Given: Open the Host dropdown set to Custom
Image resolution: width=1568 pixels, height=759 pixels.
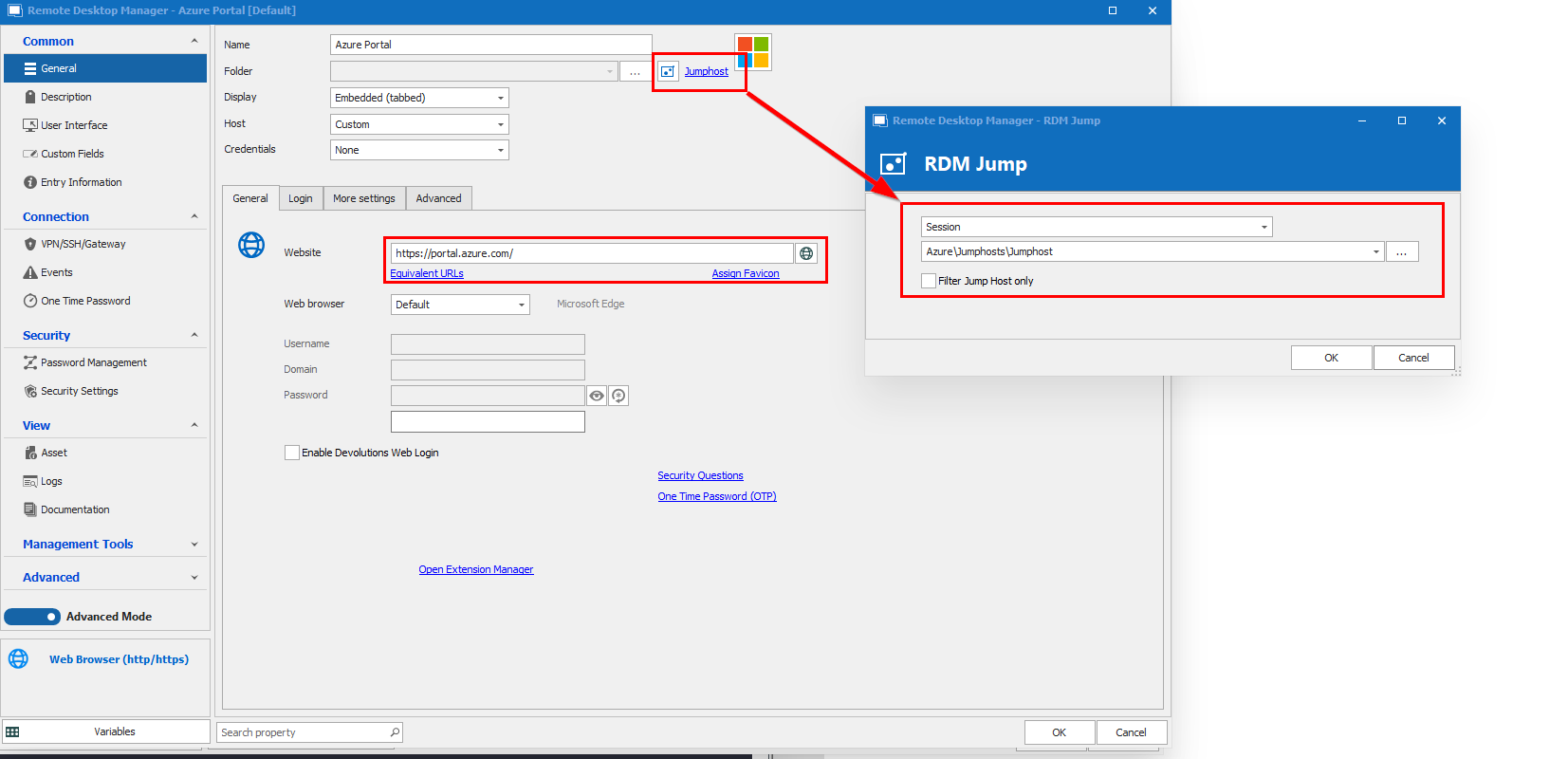Looking at the screenshot, I should [x=419, y=124].
